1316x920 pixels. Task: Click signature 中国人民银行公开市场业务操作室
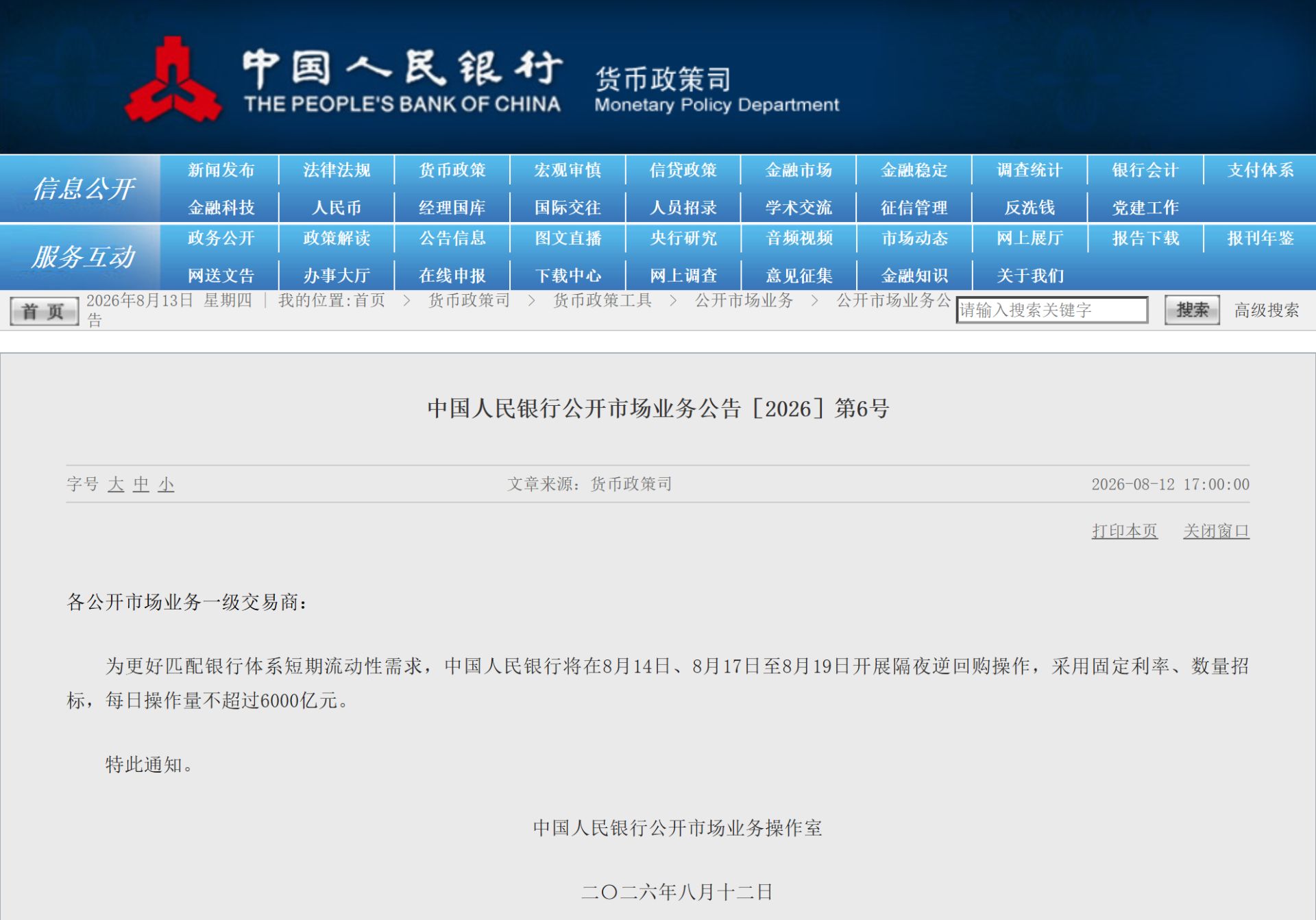(x=677, y=828)
